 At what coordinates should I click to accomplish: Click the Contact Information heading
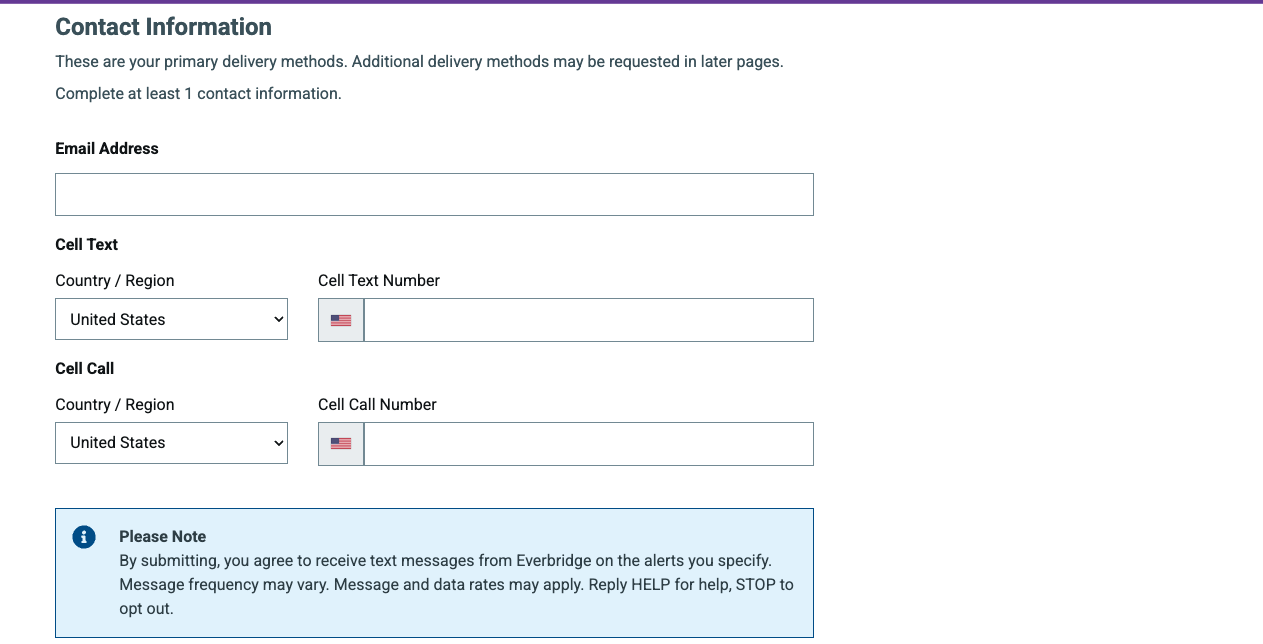(163, 27)
